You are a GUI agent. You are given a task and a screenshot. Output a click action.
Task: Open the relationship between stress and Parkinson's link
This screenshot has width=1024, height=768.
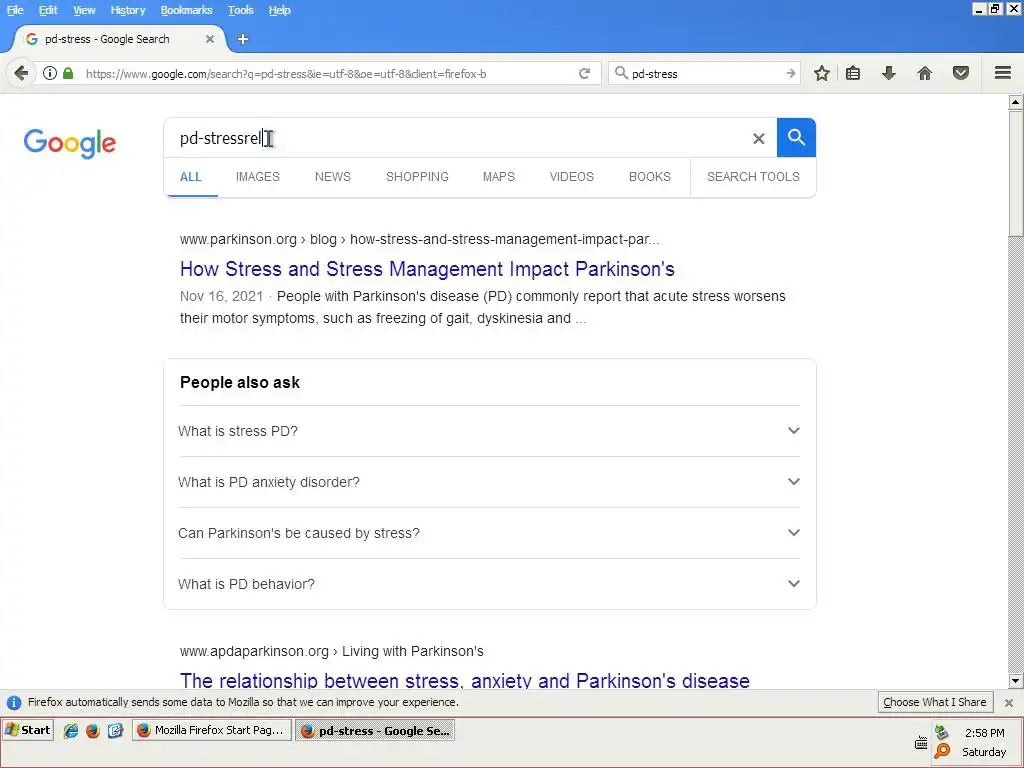coord(464,680)
